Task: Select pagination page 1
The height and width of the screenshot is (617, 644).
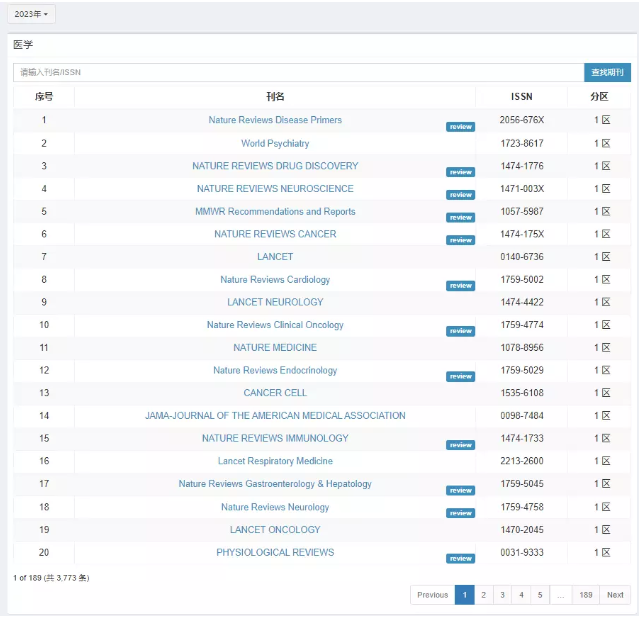Action: (x=465, y=595)
